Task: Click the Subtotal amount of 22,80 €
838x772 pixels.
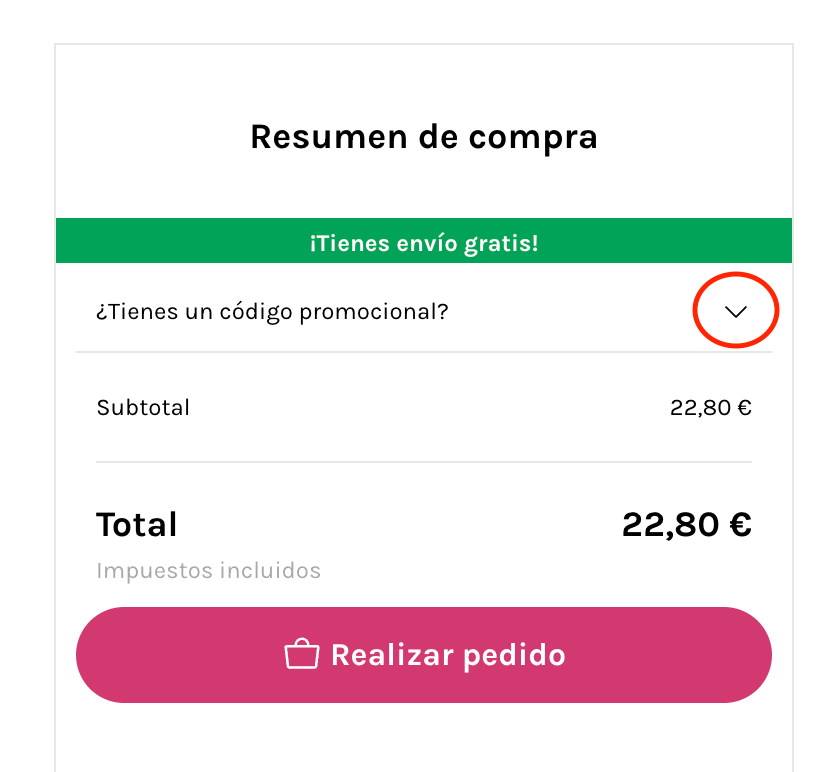Action: pos(710,407)
